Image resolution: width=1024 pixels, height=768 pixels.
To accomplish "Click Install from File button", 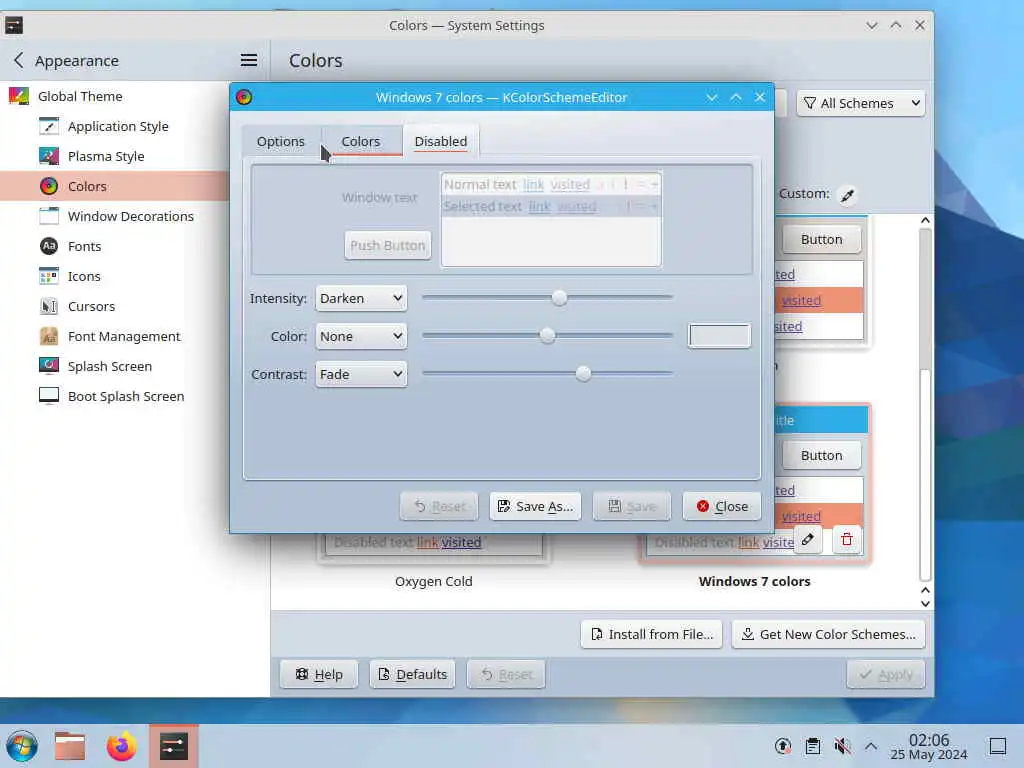I will click(651, 634).
